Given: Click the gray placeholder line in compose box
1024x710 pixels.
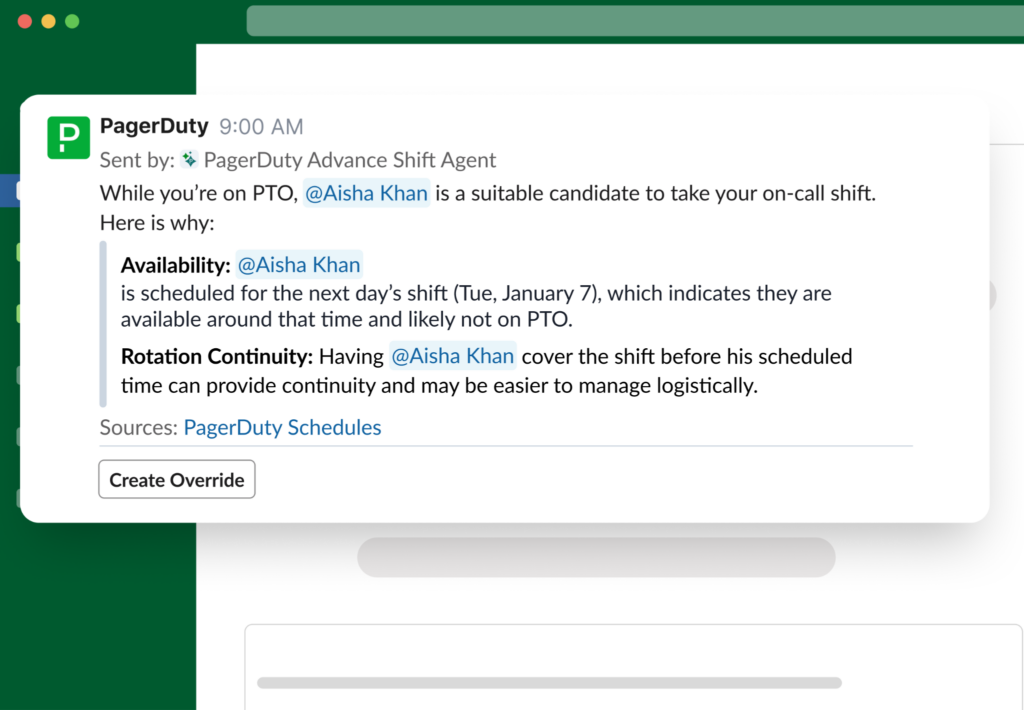Looking at the screenshot, I should pyautogui.click(x=549, y=683).
